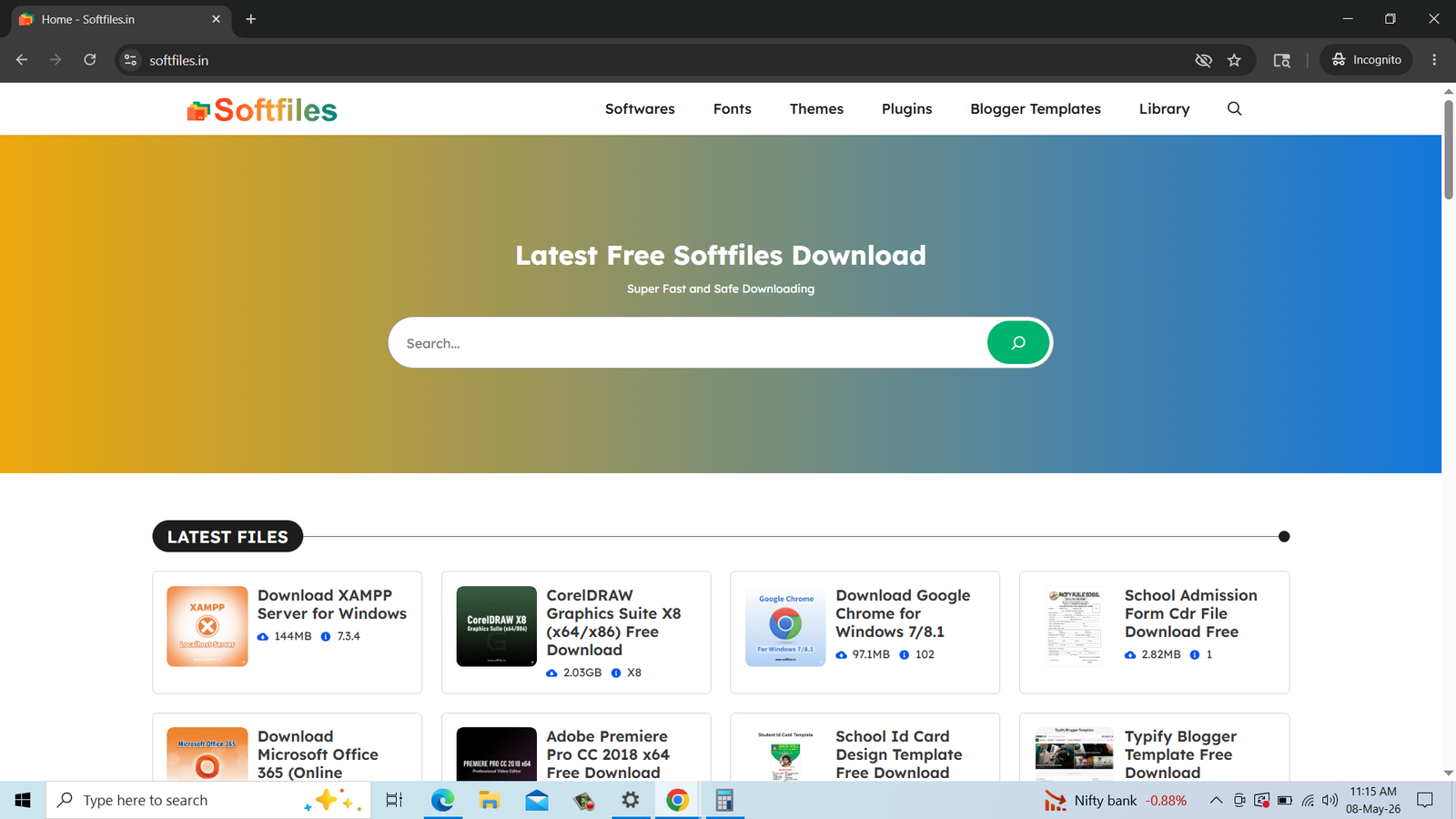
Task: Open the Wi-Fi network tray icon
Action: (1308, 800)
